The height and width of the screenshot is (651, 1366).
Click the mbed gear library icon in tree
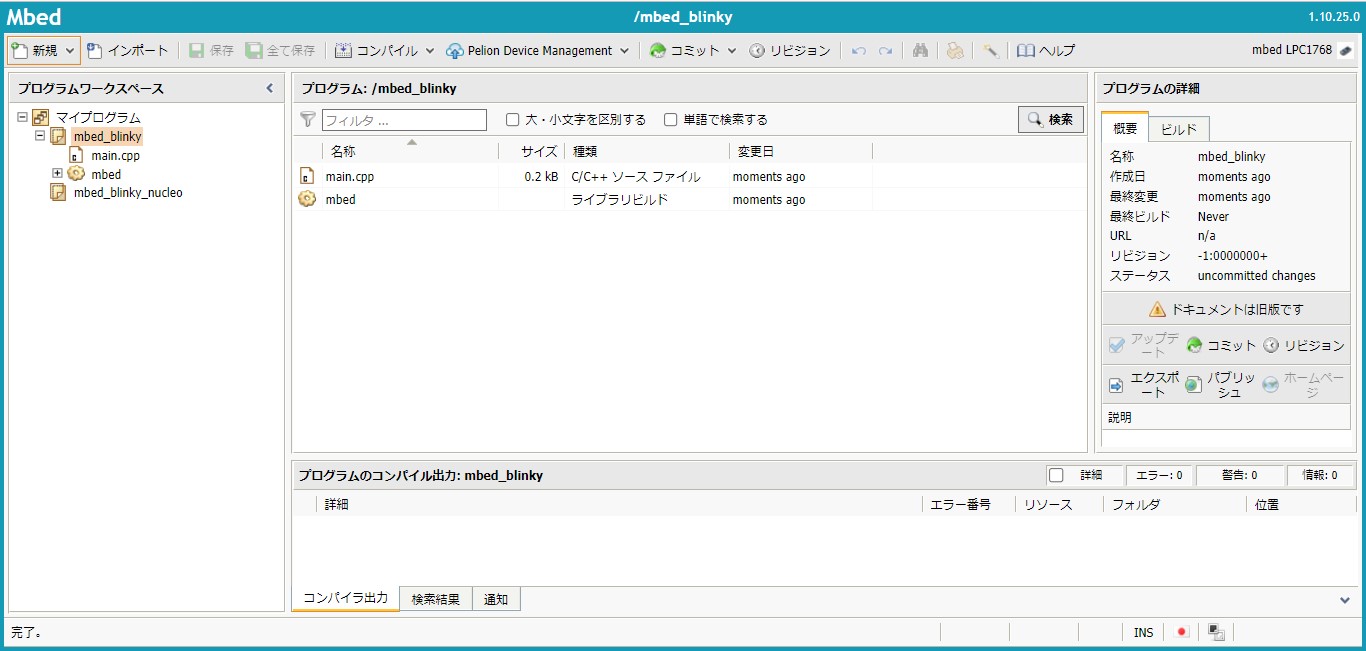click(x=76, y=174)
